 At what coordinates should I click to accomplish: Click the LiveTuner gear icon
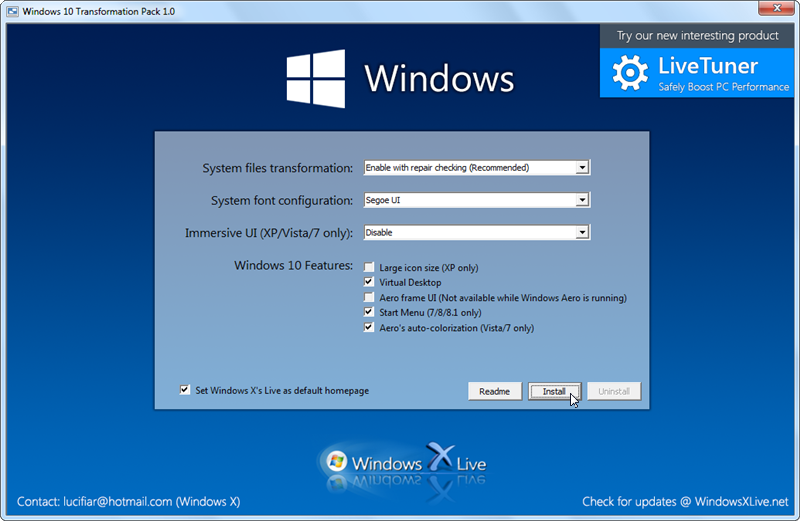point(630,73)
